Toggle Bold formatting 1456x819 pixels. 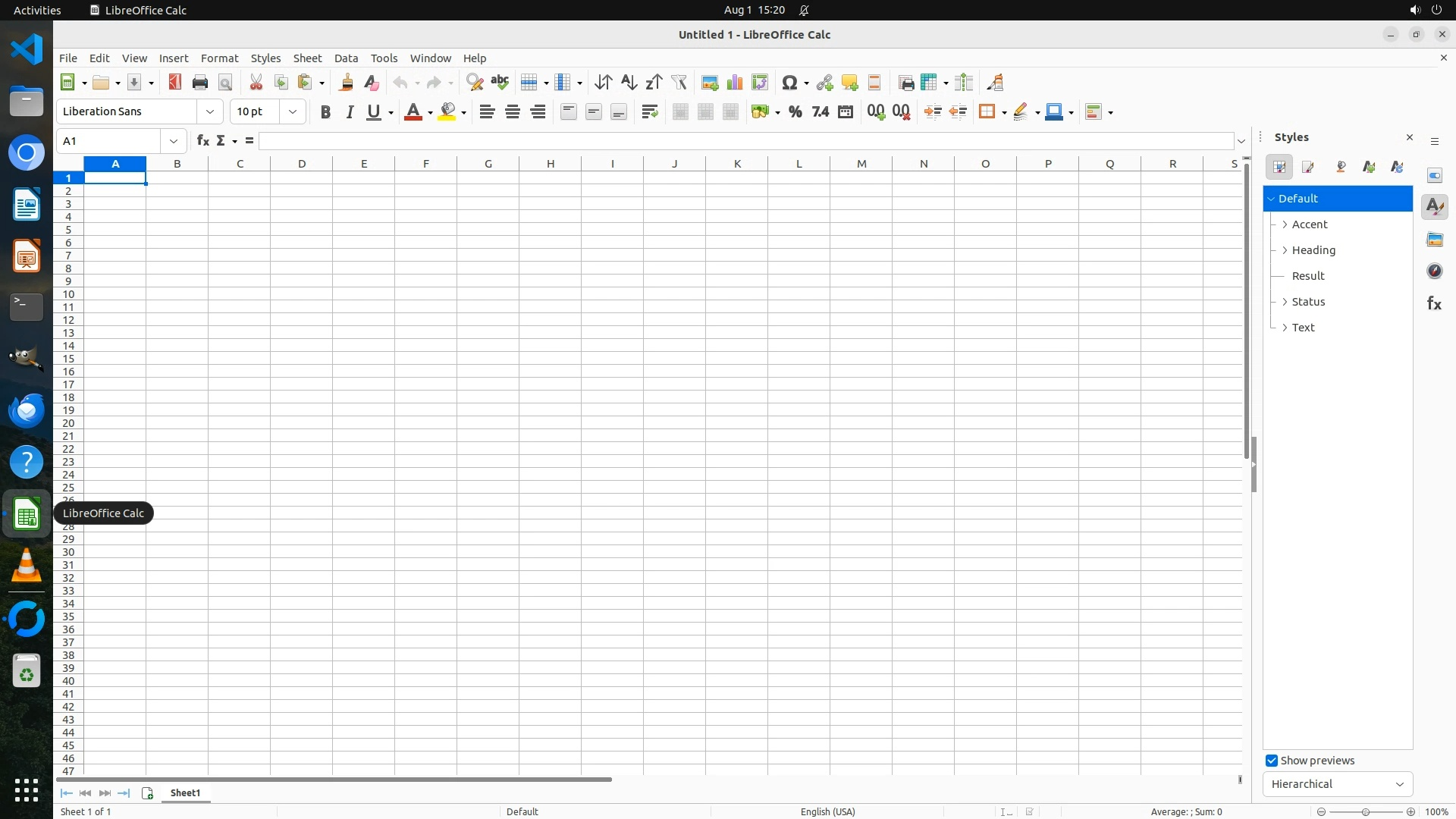(325, 112)
